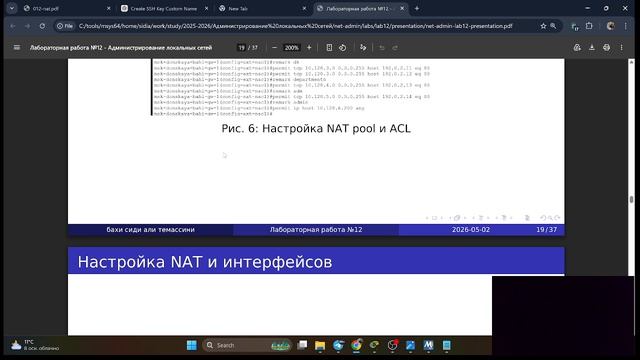Click the Fit to page icon
The width and height of the screenshot is (640, 360).
[329, 48]
